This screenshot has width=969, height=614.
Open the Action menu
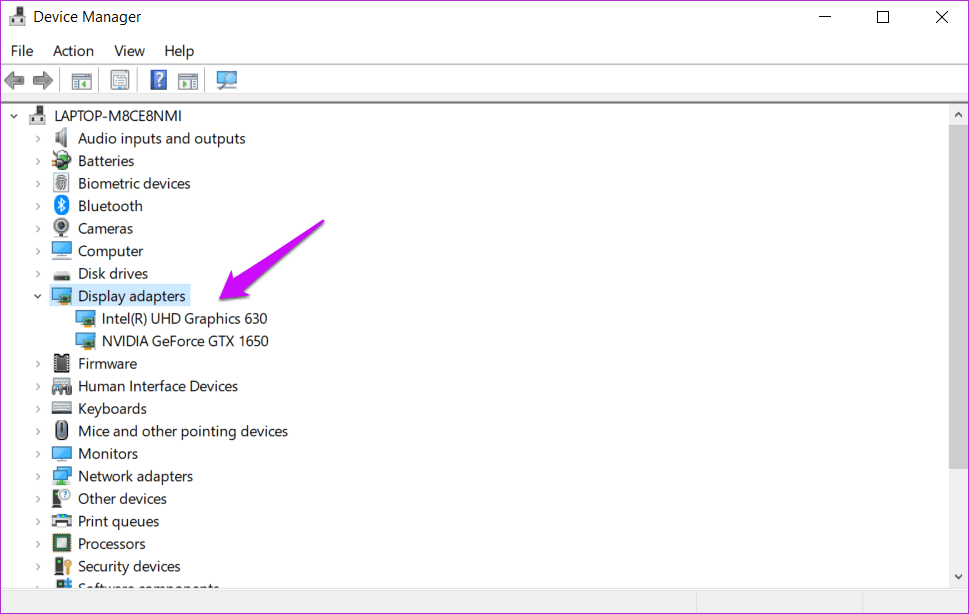pos(73,51)
